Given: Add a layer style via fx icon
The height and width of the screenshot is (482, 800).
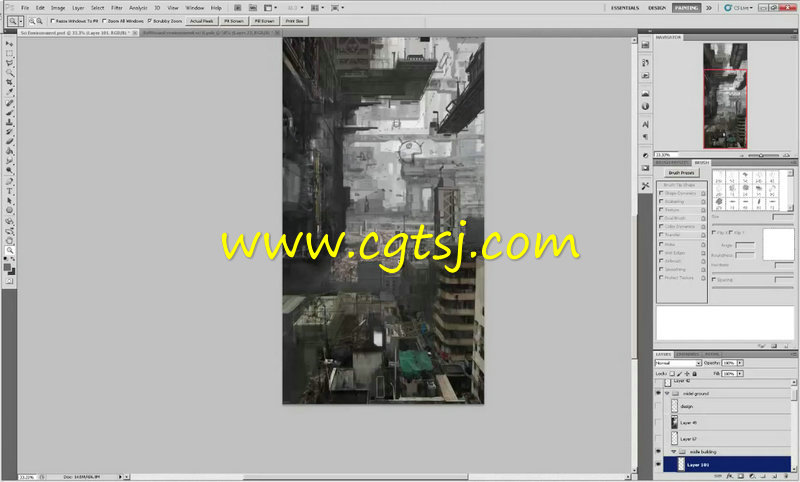Looking at the screenshot, I should coord(731,476).
